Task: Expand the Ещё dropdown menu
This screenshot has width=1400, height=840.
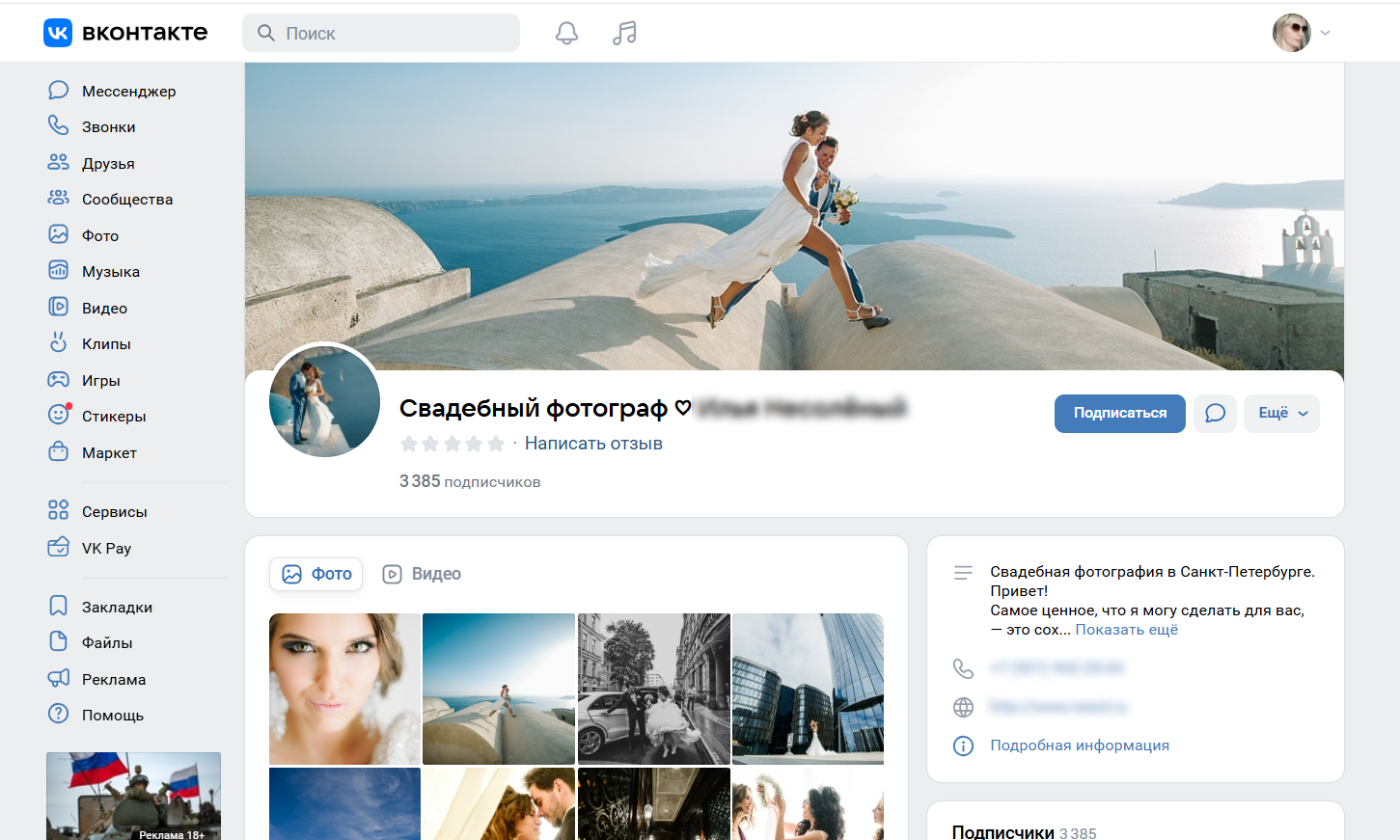Action: [x=1281, y=414]
